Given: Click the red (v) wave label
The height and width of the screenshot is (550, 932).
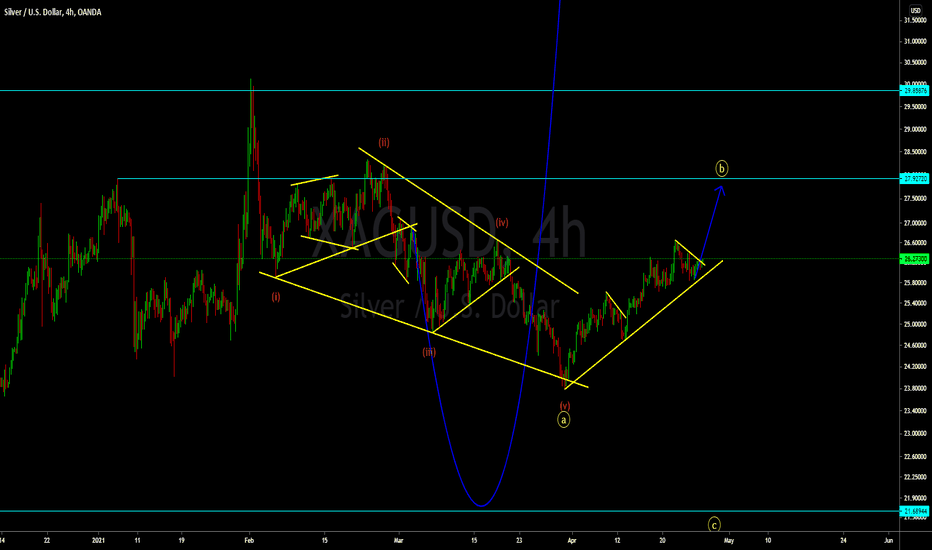Looking at the screenshot, I should pyautogui.click(x=565, y=406).
